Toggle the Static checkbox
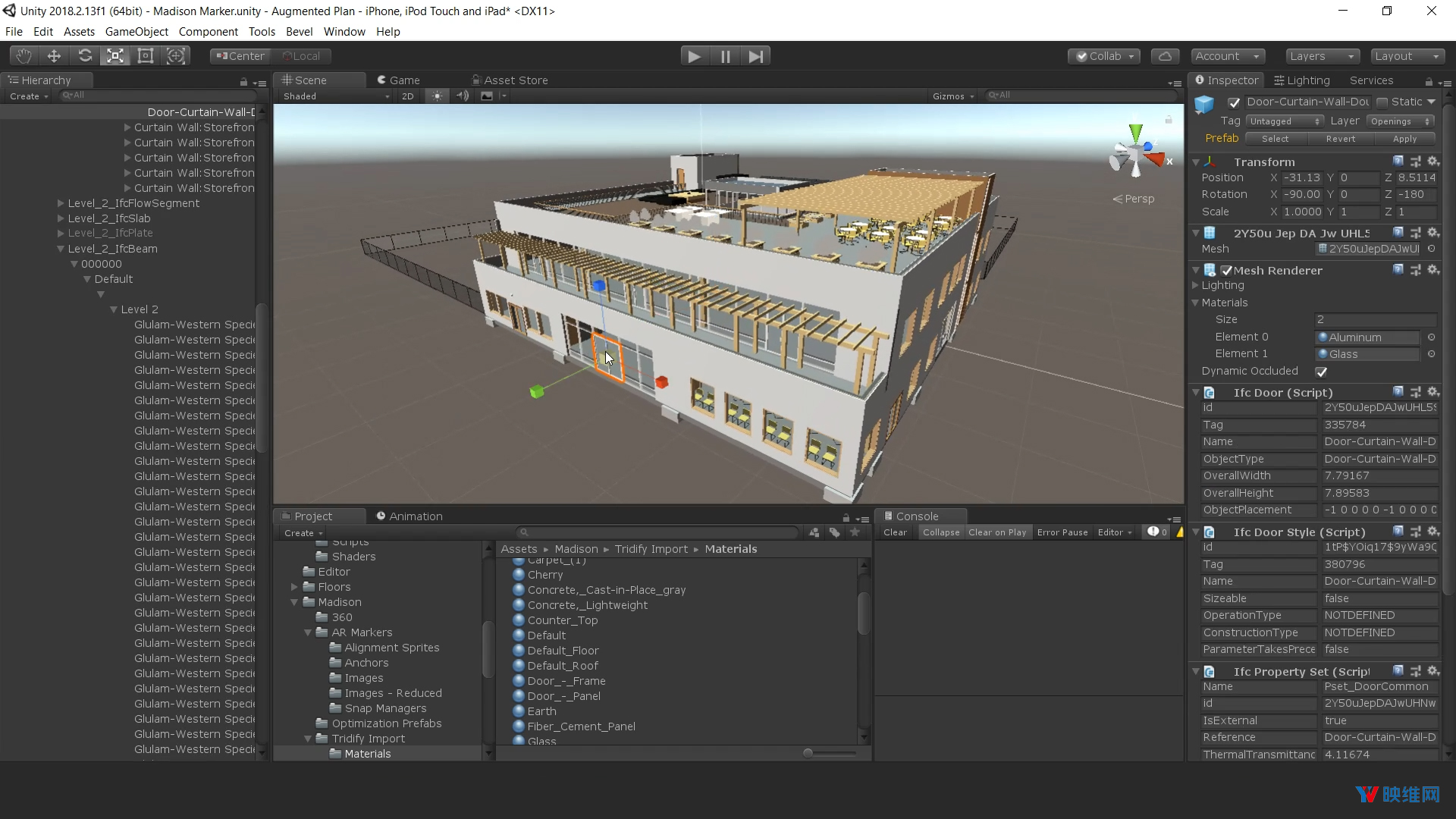1456x819 pixels. tap(1382, 102)
